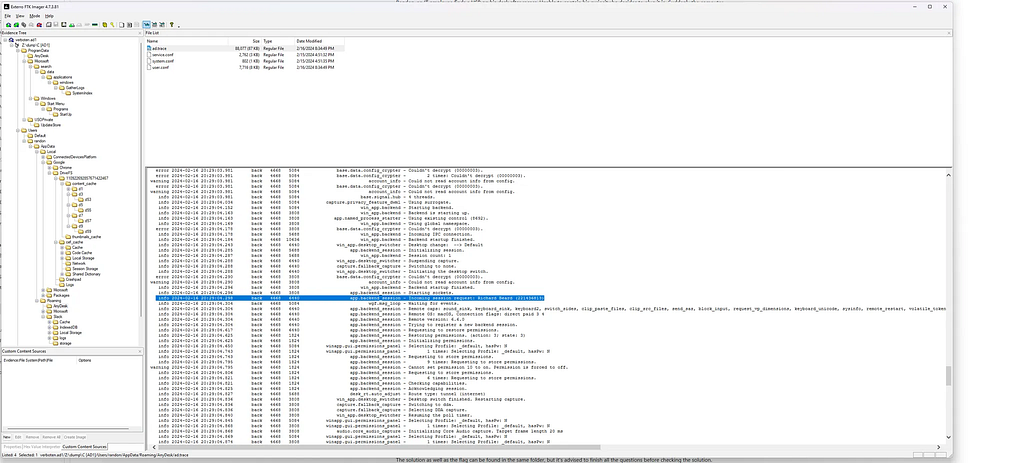Click the Remove All Evidence Items icon
1024x463 pixels.
pos(39,25)
